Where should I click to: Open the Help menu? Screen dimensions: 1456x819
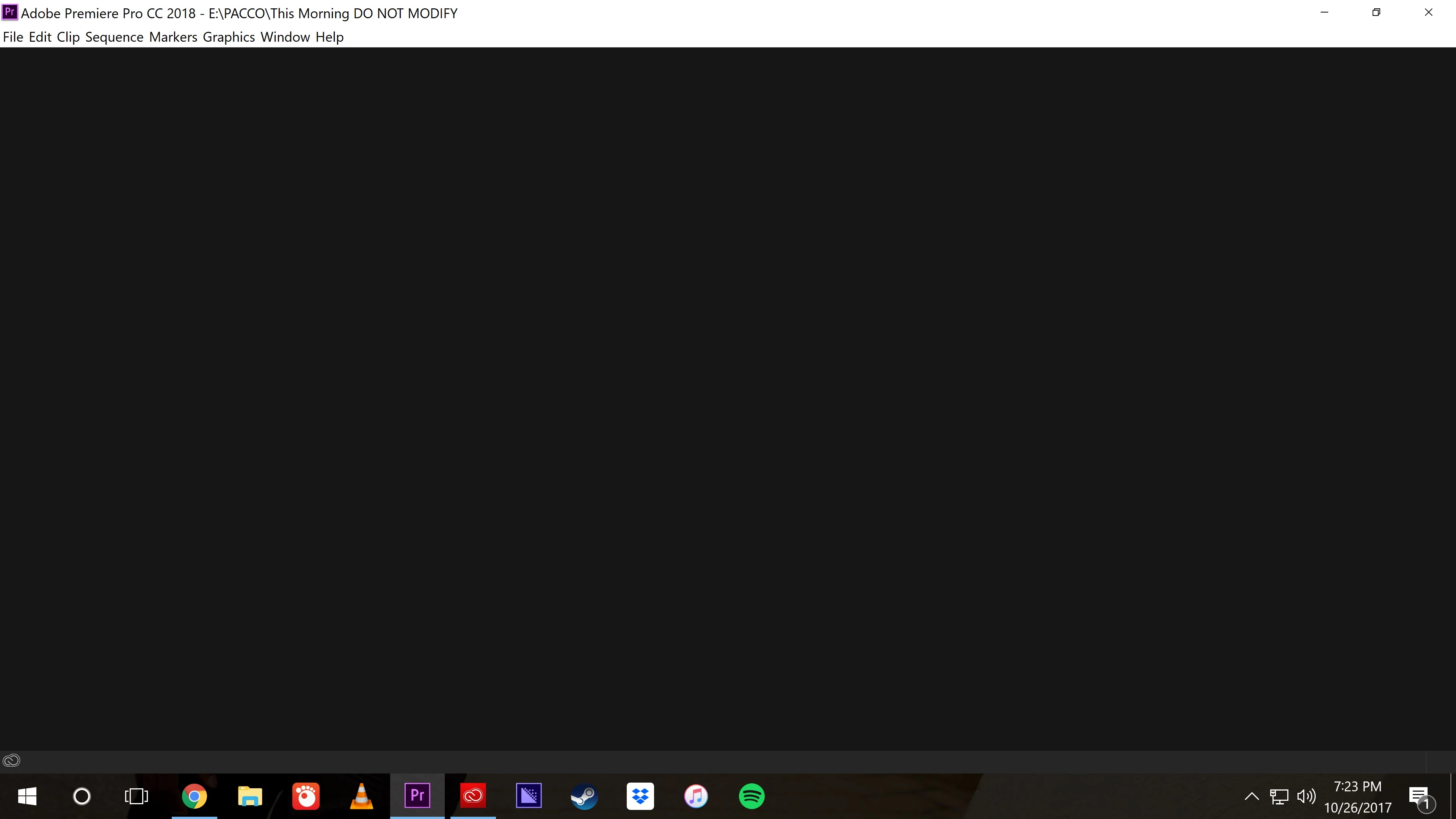329,37
